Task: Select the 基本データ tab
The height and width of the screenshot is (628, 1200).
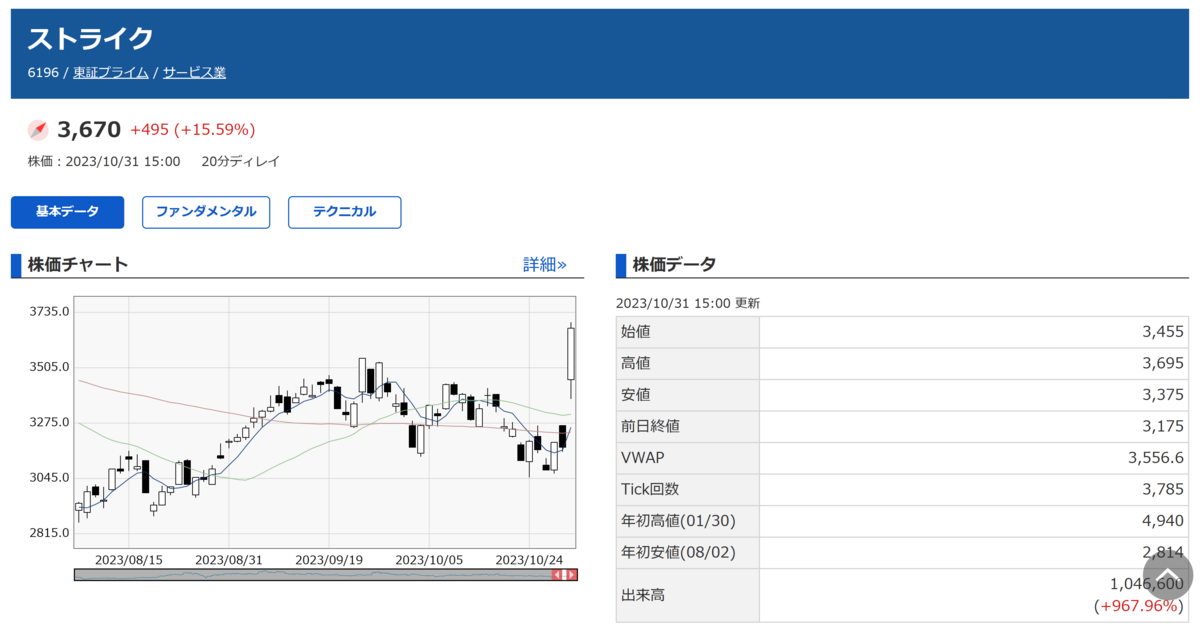Action: tap(67, 212)
